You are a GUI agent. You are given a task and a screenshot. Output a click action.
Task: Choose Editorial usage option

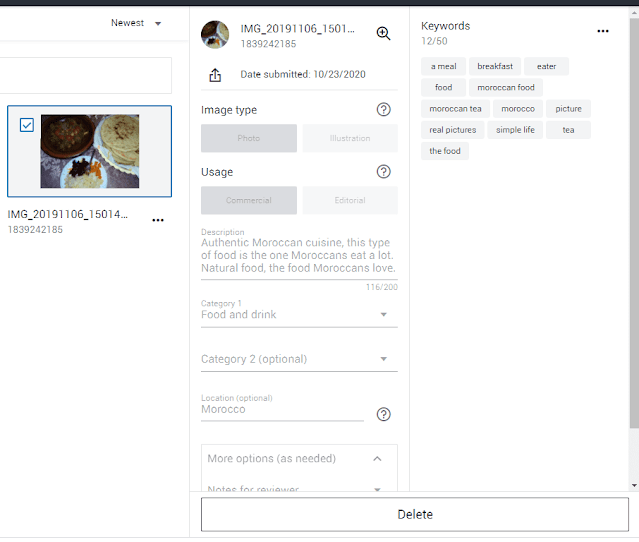point(350,200)
